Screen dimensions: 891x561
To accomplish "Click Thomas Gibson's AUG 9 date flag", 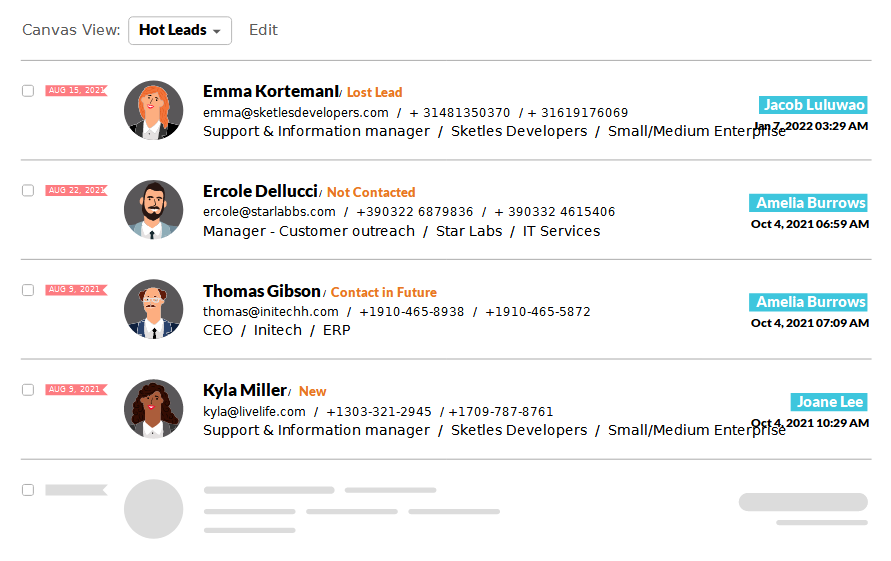I will [x=76, y=290].
